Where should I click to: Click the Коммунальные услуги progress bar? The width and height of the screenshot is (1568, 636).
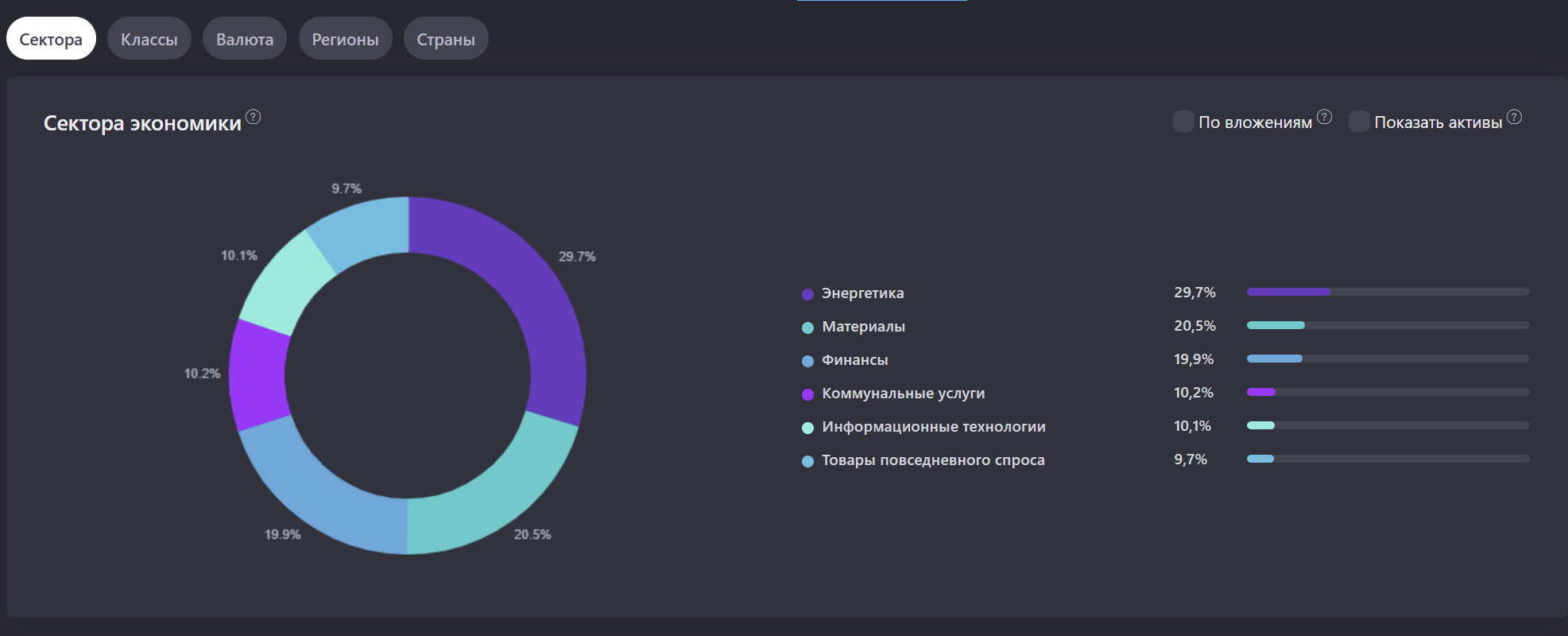point(1388,392)
